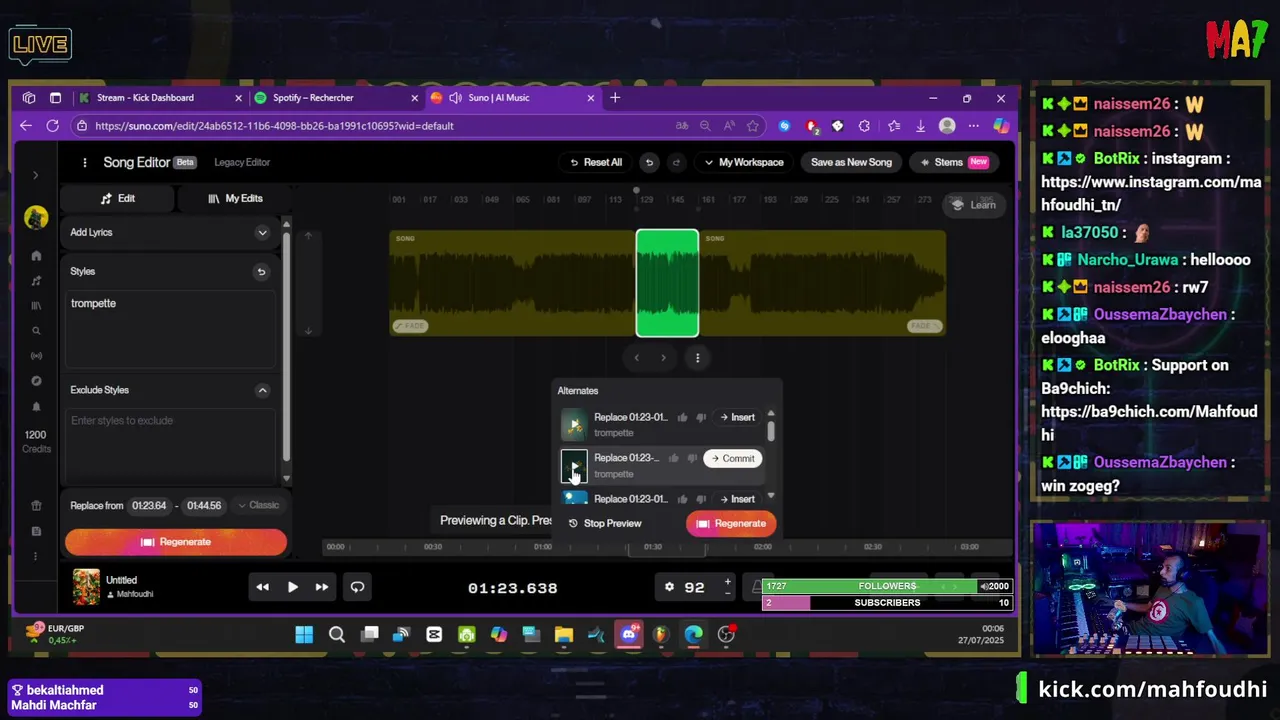1280x720 pixels.
Task: Reset the Styles field with the undo icon
Action: click(261, 271)
